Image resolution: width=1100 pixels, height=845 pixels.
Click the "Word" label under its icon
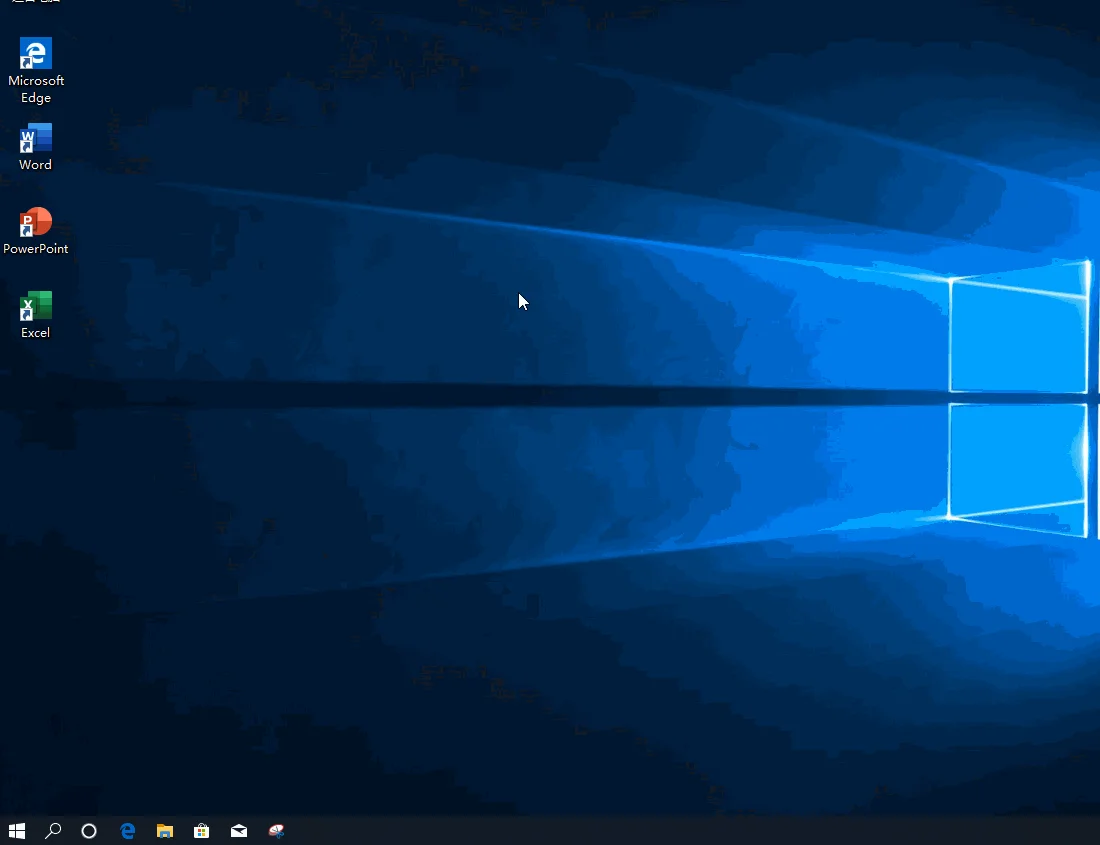point(35,165)
